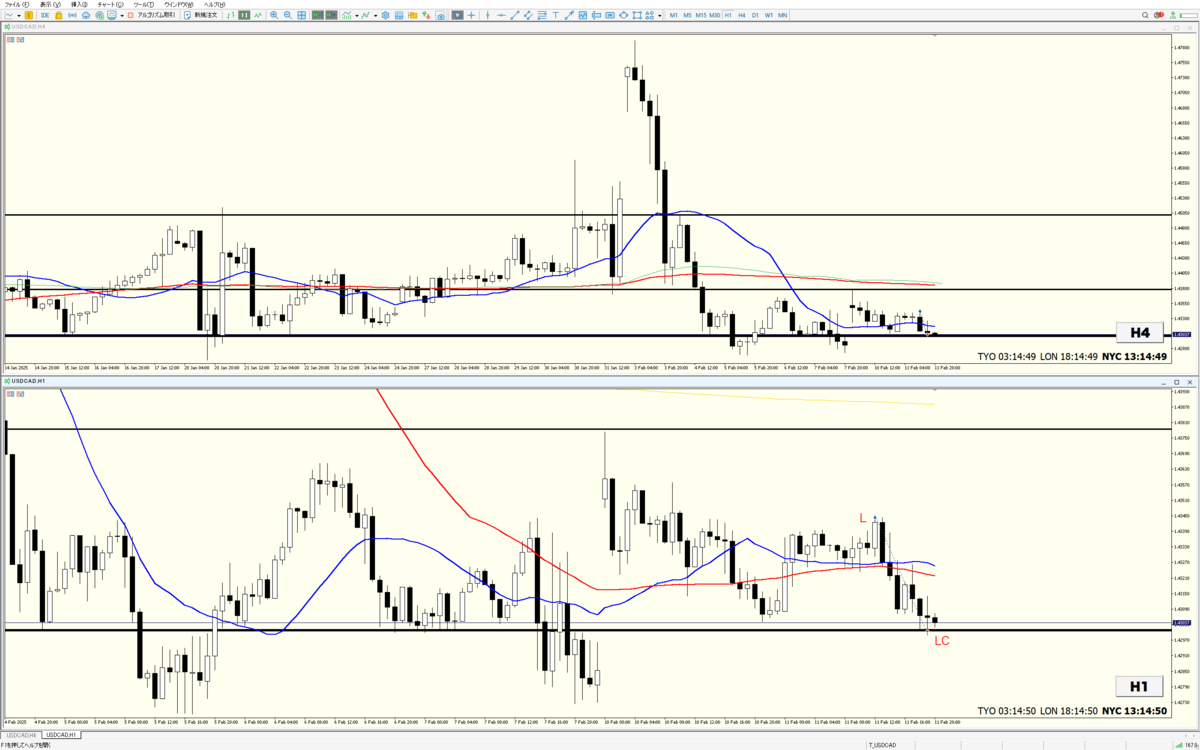This screenshot has width=1200, height=750.
Task: Open the ヘルプ(H) menu
Action: coord(214,5)
